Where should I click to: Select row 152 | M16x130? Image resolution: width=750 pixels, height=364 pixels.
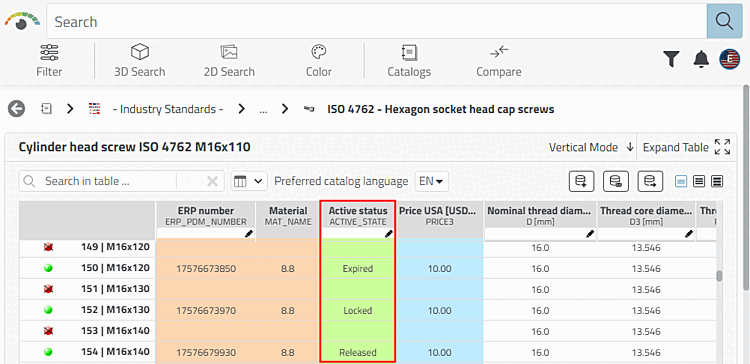tap(115, 309)
